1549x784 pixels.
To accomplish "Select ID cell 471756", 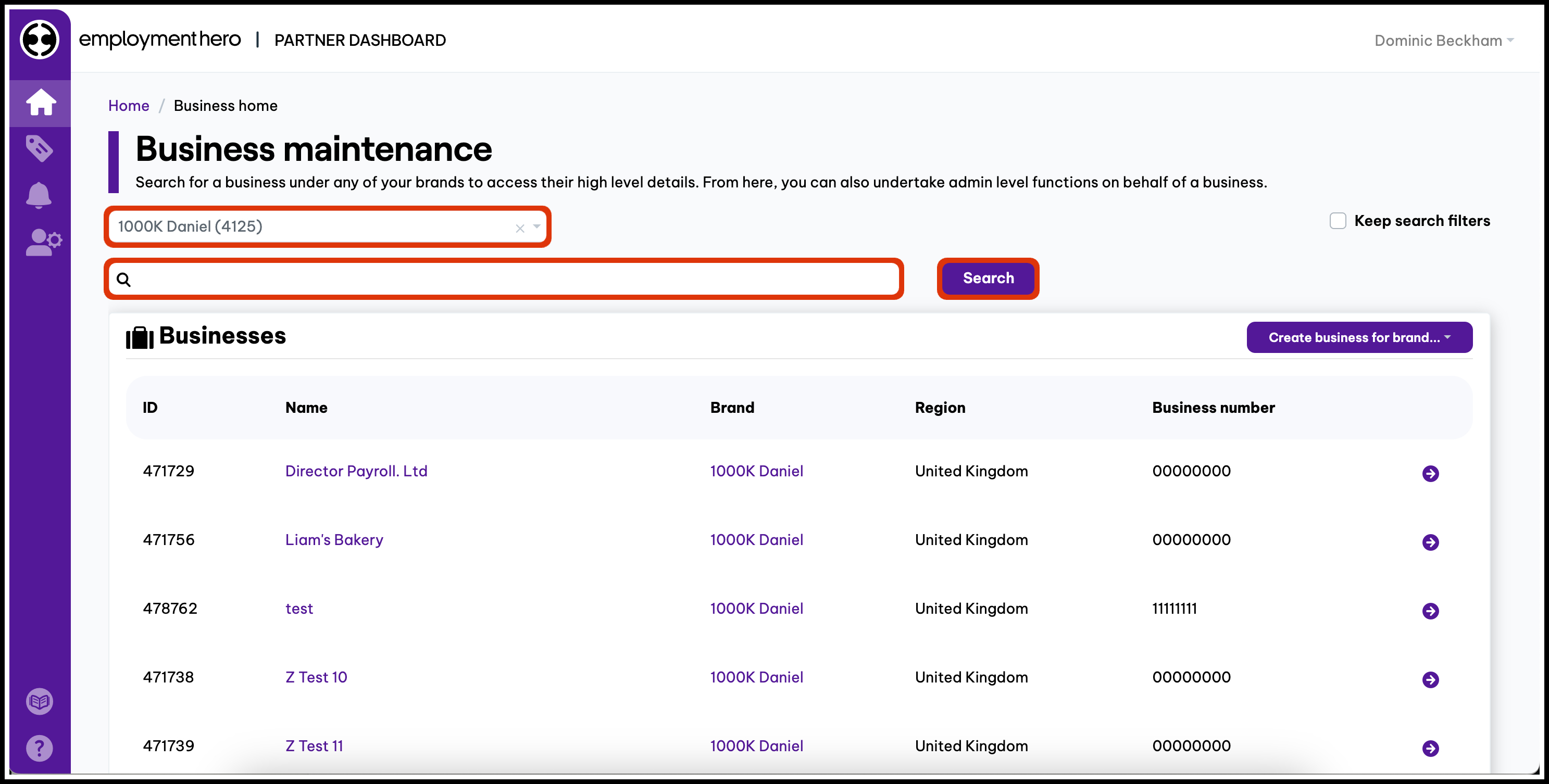I will coord(168,540).
